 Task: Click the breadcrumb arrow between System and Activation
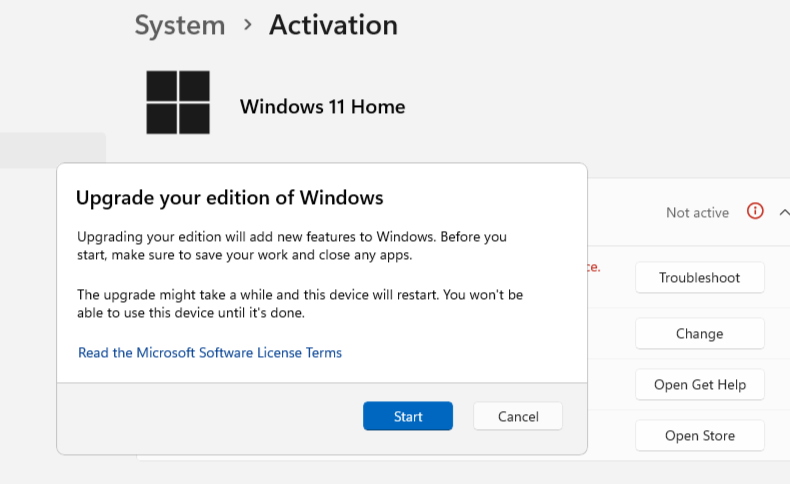[247, 24]
